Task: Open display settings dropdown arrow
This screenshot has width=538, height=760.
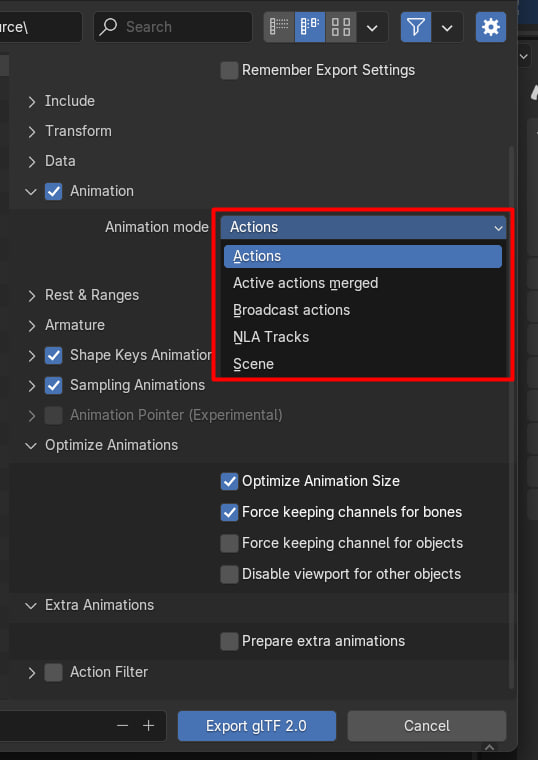Action: tap(372, 28)
